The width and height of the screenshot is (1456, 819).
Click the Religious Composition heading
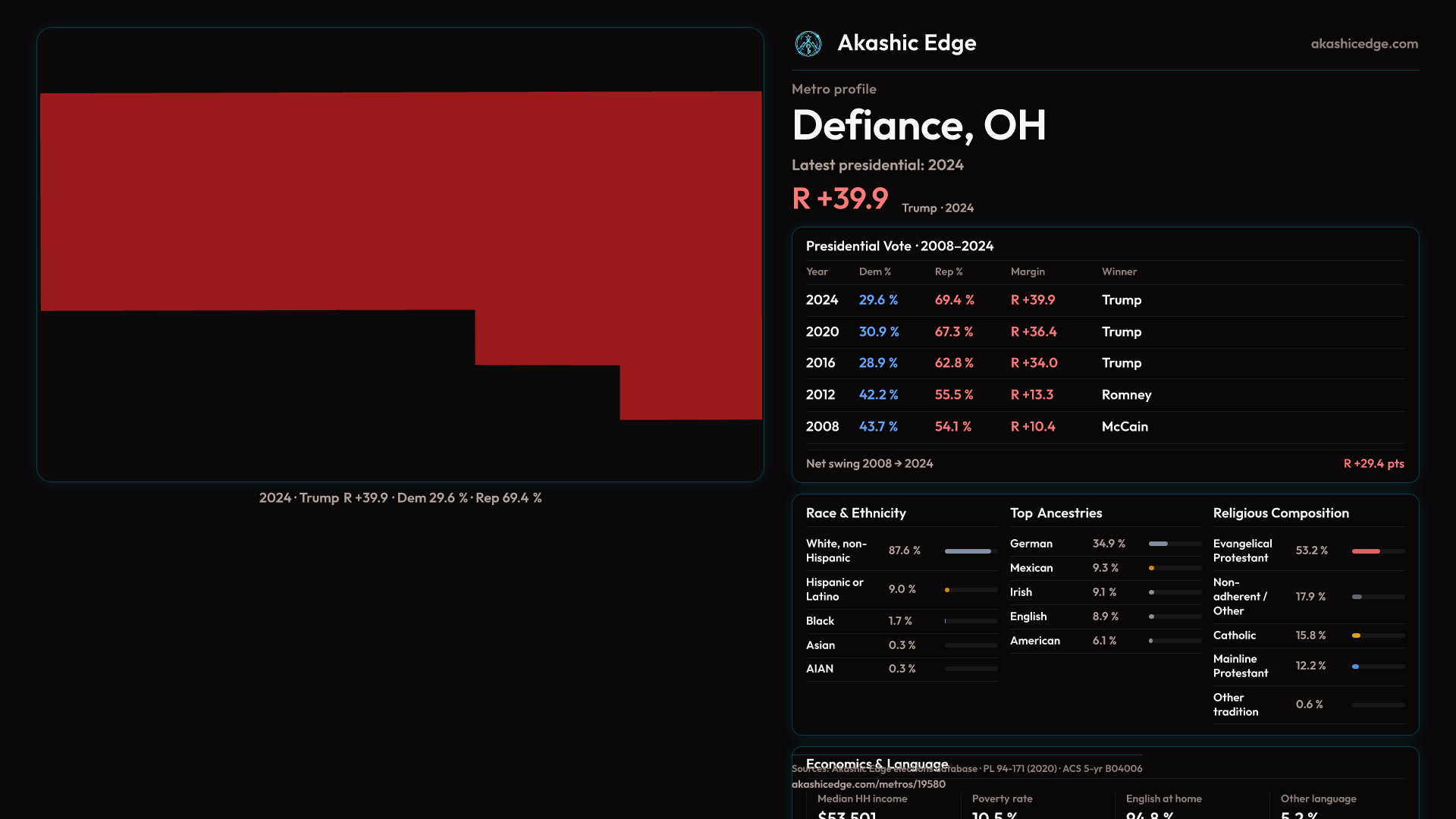click(x=1281, y=513)
